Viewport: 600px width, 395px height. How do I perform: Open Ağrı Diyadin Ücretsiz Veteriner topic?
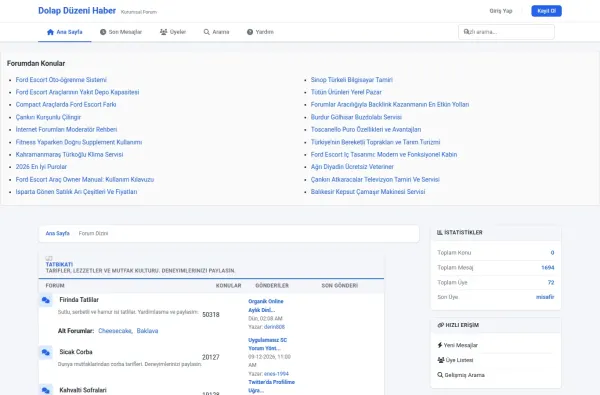352,166
